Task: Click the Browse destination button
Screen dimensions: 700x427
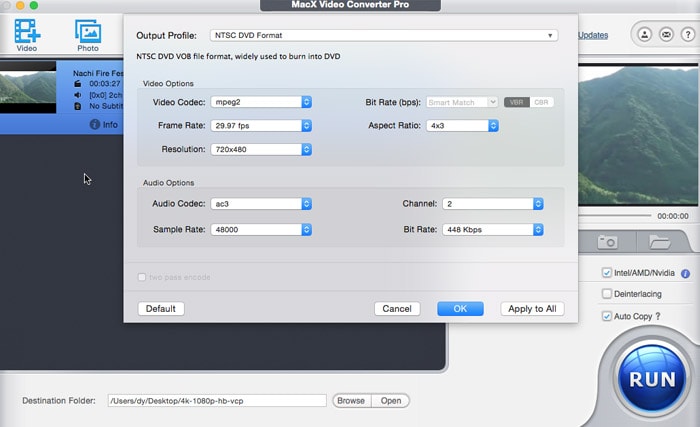Action: tap(351, 401)
